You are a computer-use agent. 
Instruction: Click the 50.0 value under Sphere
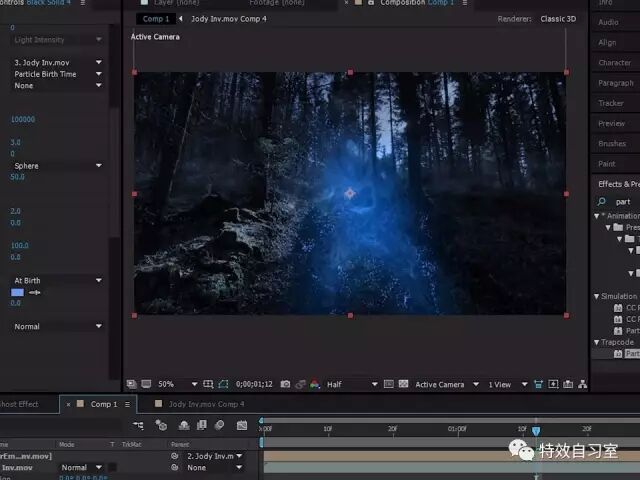(17, 177)
